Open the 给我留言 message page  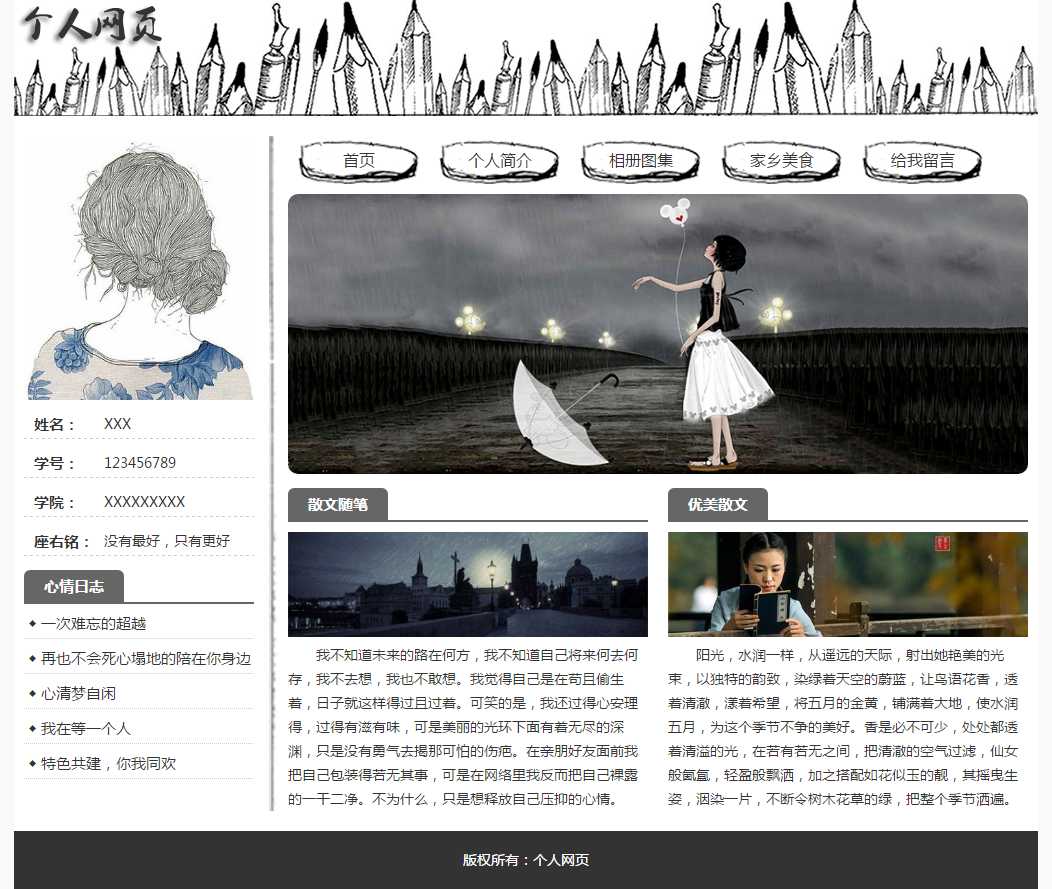[x=922, y=161]
